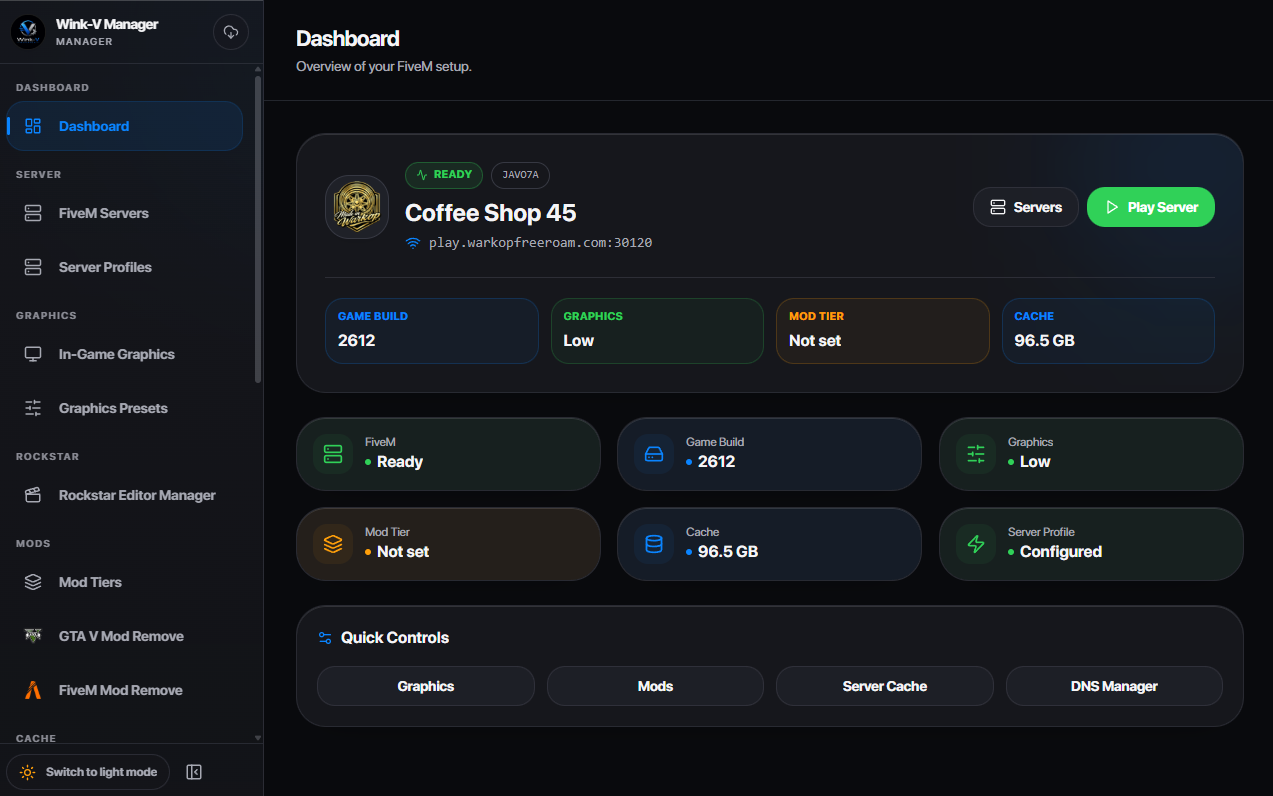Viewport: 1273px width, 796px height.
Task: Click the Rockstar Editor Manager clapperboard icon
Action: [33, 495]
